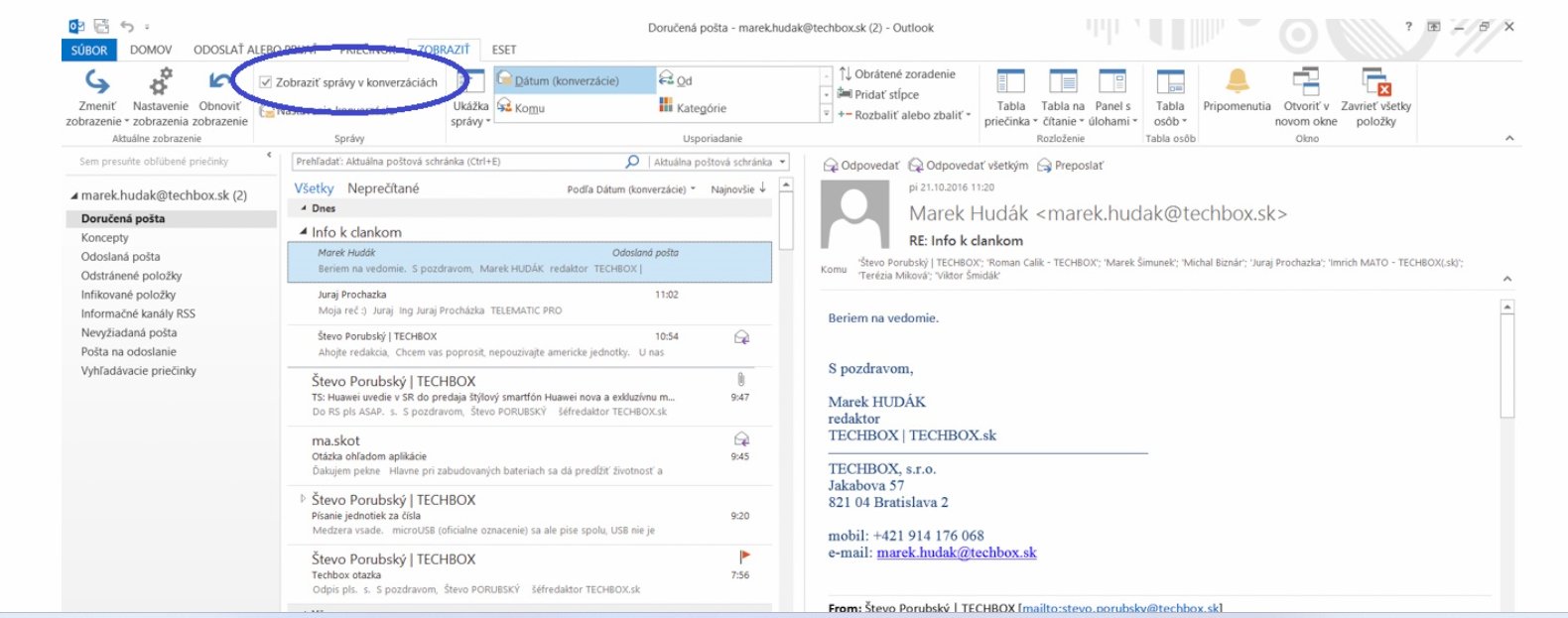Click the marek.hudak@techbox.sk email link
Image resolution: width=1568 pixels, height=618 pixels.
click(x=956, y=553)
